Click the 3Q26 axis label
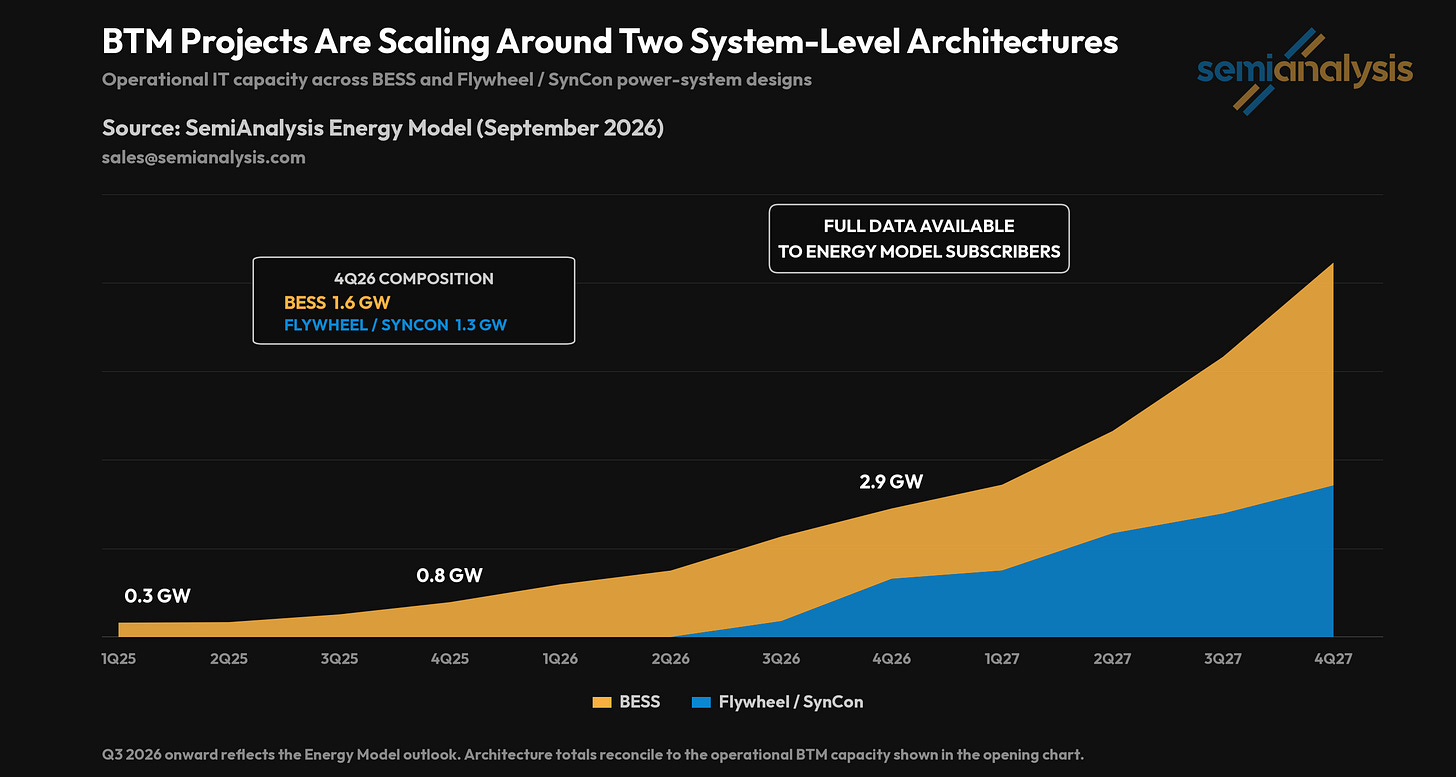This screenshot has width=1456, height=777. coord(781,659)
